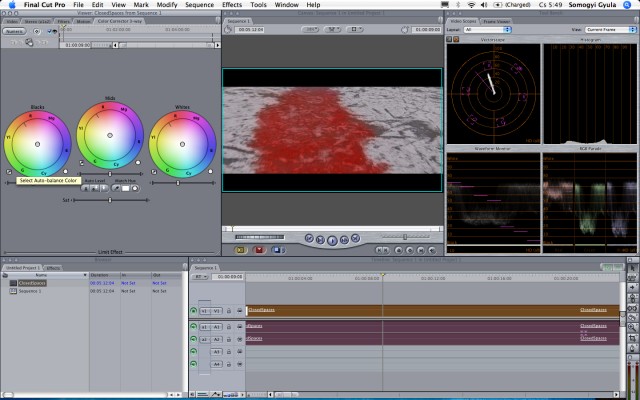Toggle A1 track audible indicator
This screenshot has width=640, height=400.
click(194, 326)
